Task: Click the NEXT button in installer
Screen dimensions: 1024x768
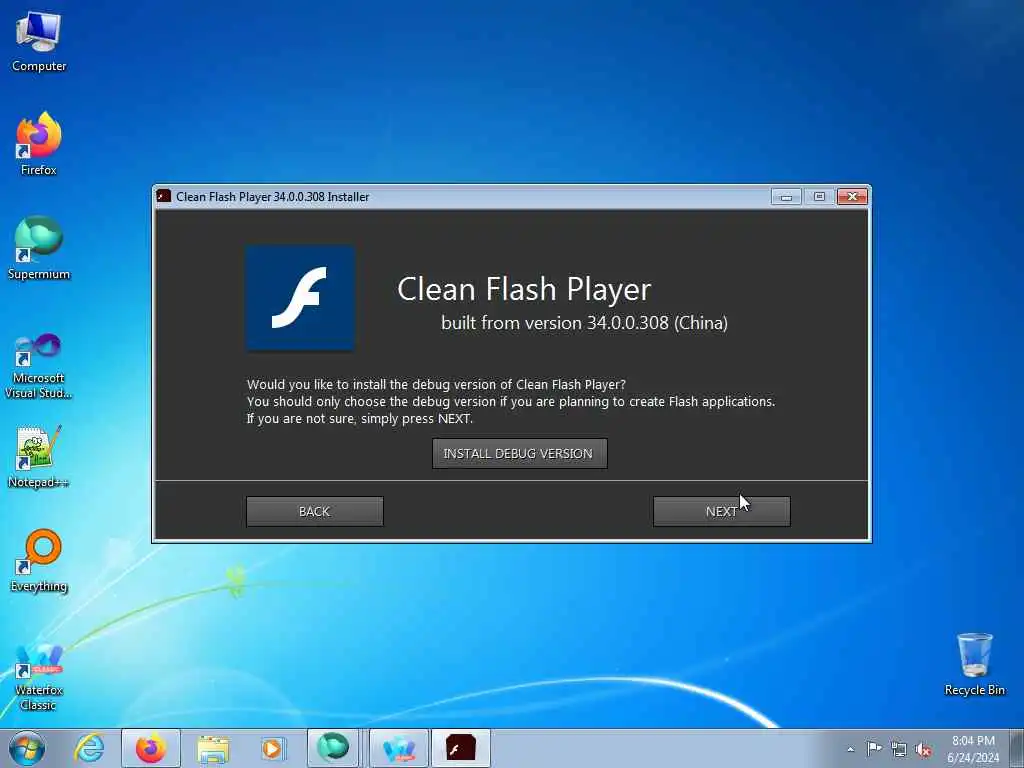Action: [722, 511]
